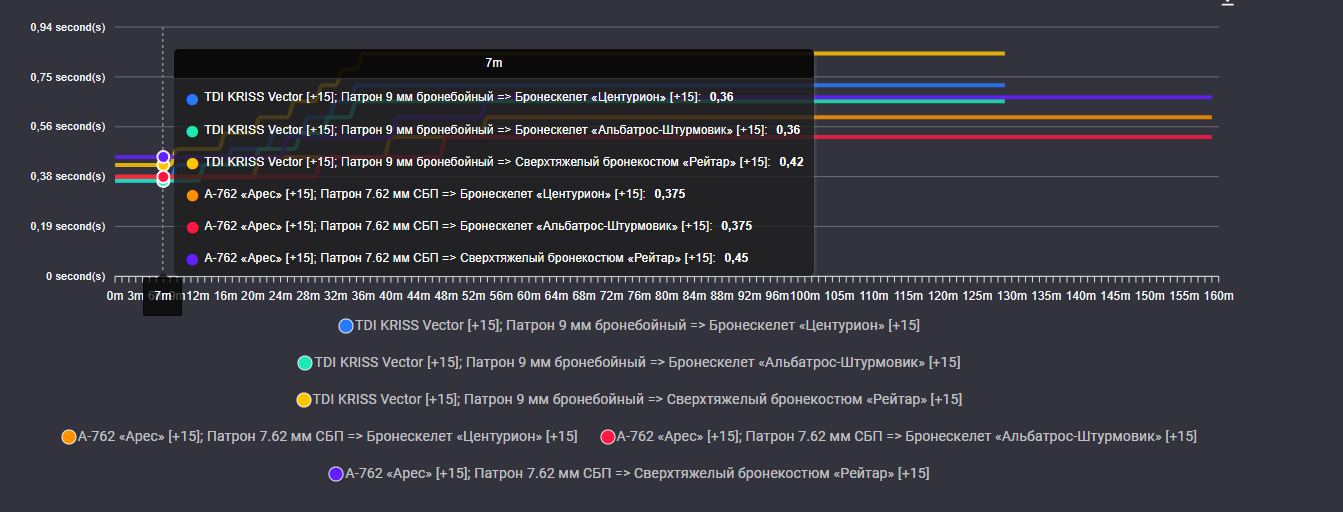Image resolution: width=1343 pixels, height=512 pixels.
Task: Toggle legend entry А-762 «Арес» => Бронескелет «Центурион»
Action: (x=319, y=436)
